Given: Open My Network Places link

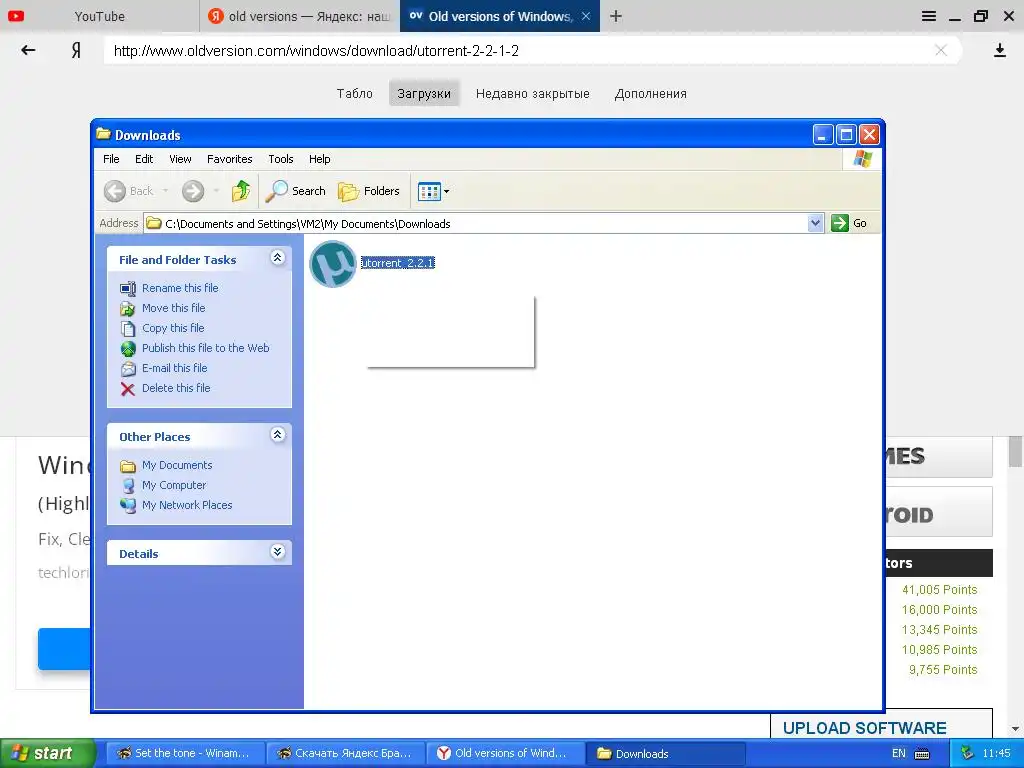Looking at the screenshot, I should pyautogui.click(x=187, y=505).
